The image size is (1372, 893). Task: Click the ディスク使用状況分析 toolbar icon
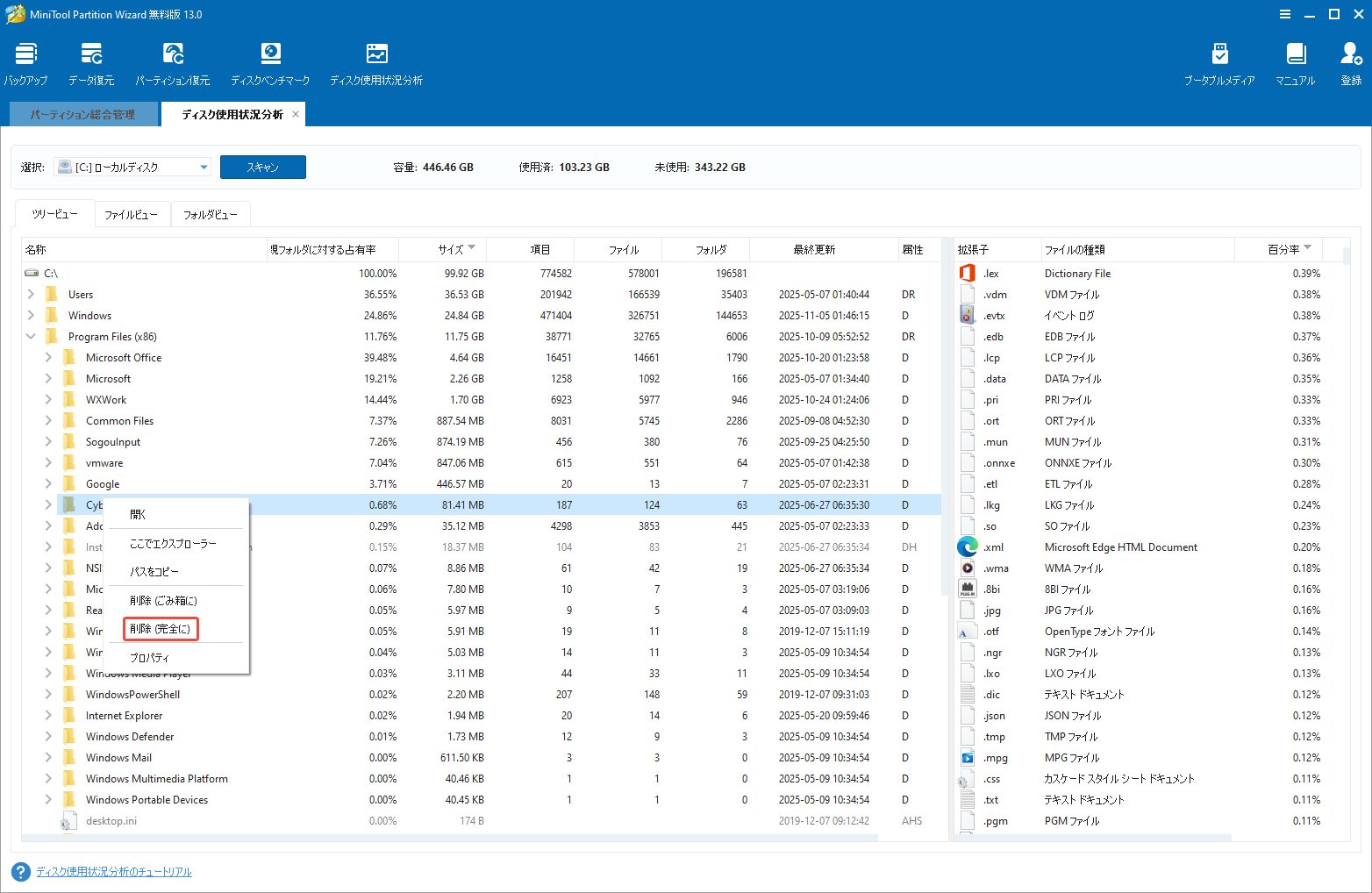point(376,61)
